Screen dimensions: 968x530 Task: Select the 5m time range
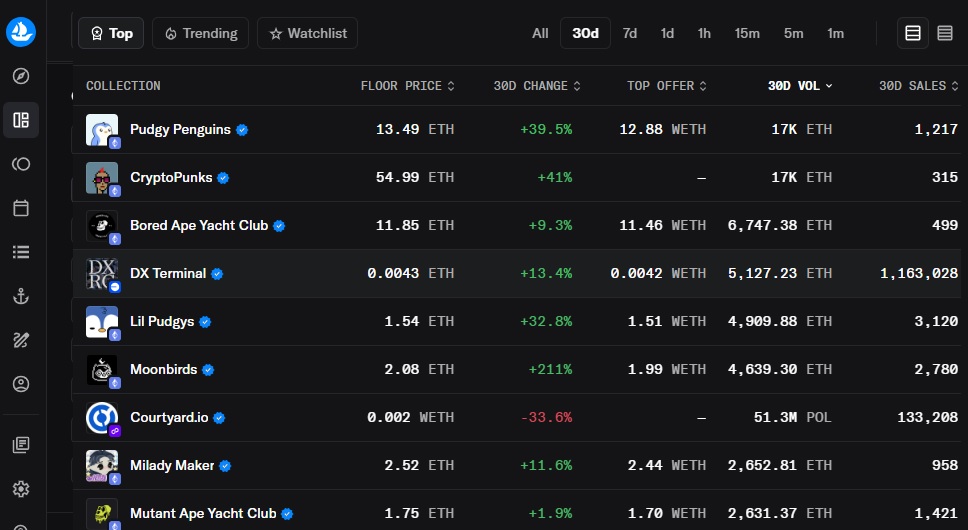794,33
